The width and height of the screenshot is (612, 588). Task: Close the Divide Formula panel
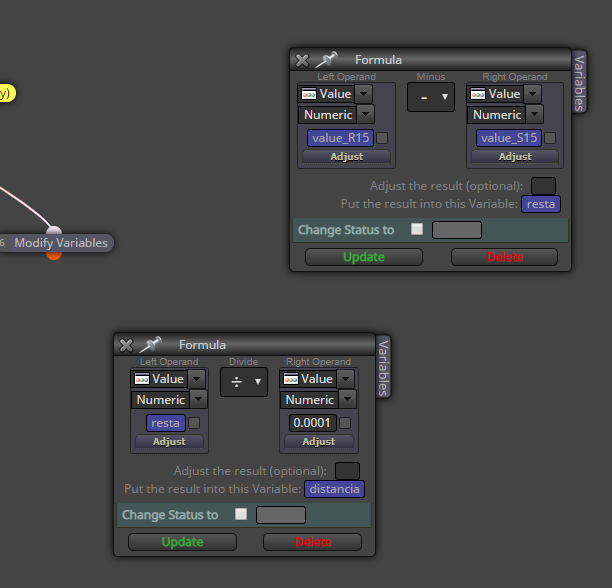[x=126, y=345]
